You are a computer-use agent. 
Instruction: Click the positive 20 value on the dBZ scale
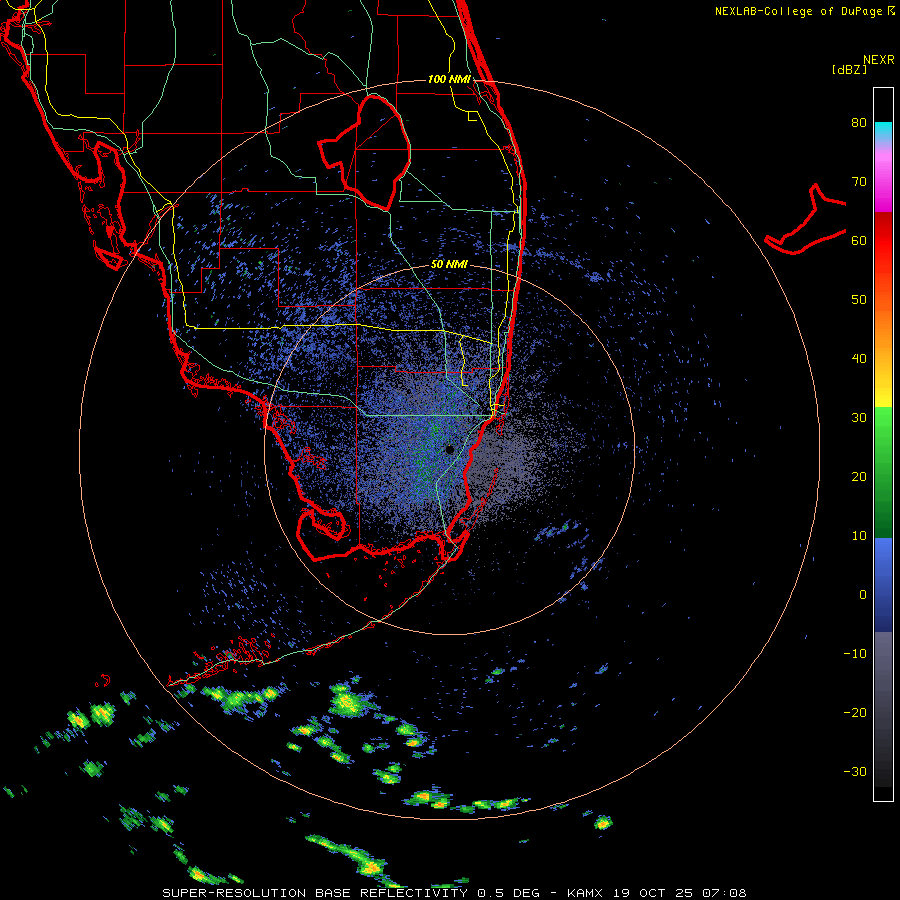(x=859, y=477)
